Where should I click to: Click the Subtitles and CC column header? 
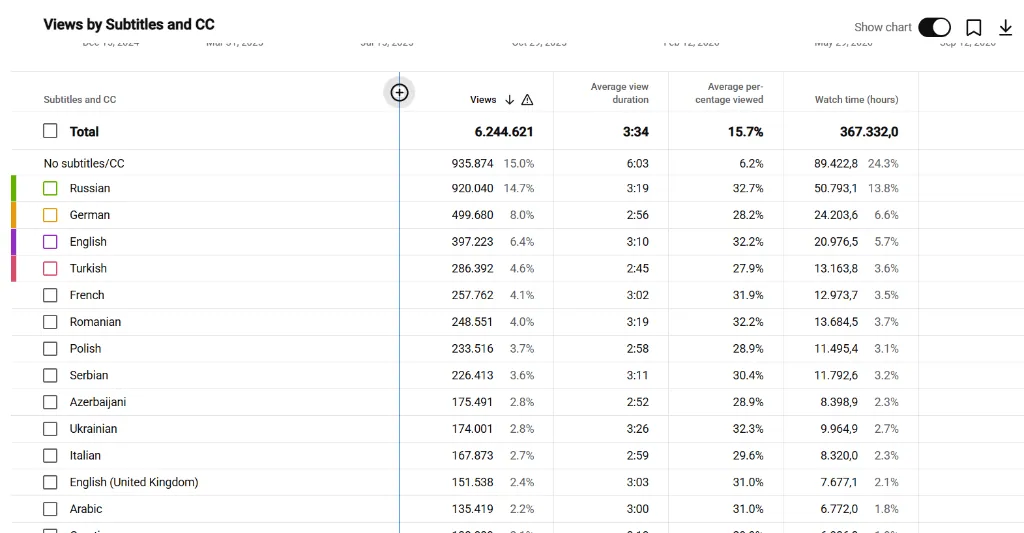[x=80, y=100]
